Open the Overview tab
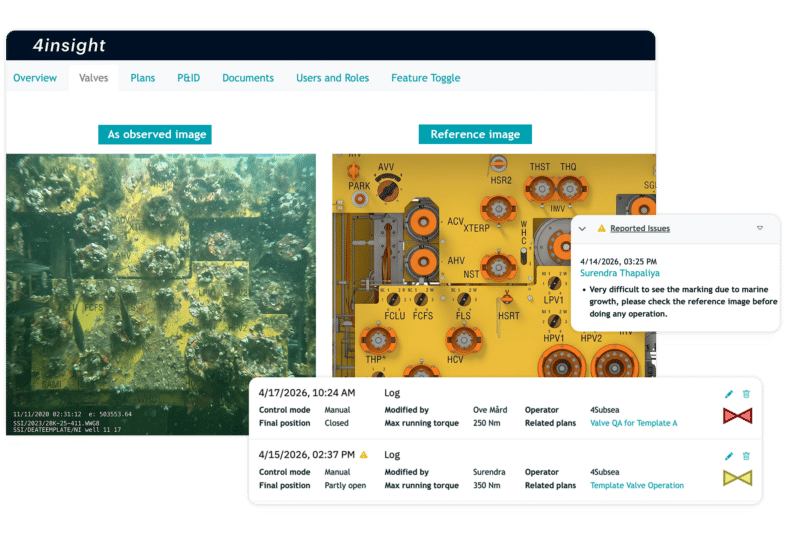 point(35,78)
